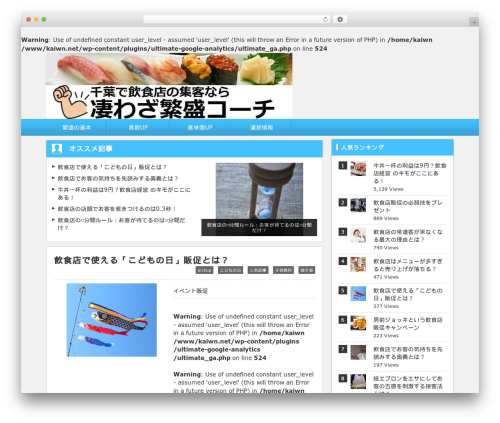Click the 869 Views count
Image resolution: width=500 pixels, height=423 pixels.
tap(386, 218)
